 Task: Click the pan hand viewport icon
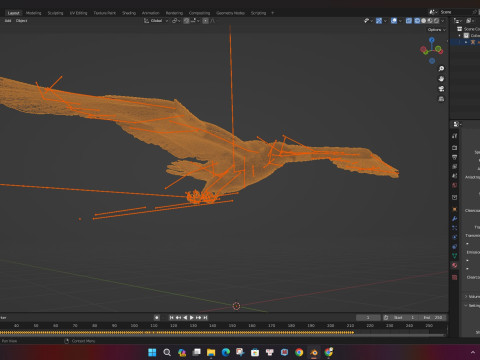441,79
